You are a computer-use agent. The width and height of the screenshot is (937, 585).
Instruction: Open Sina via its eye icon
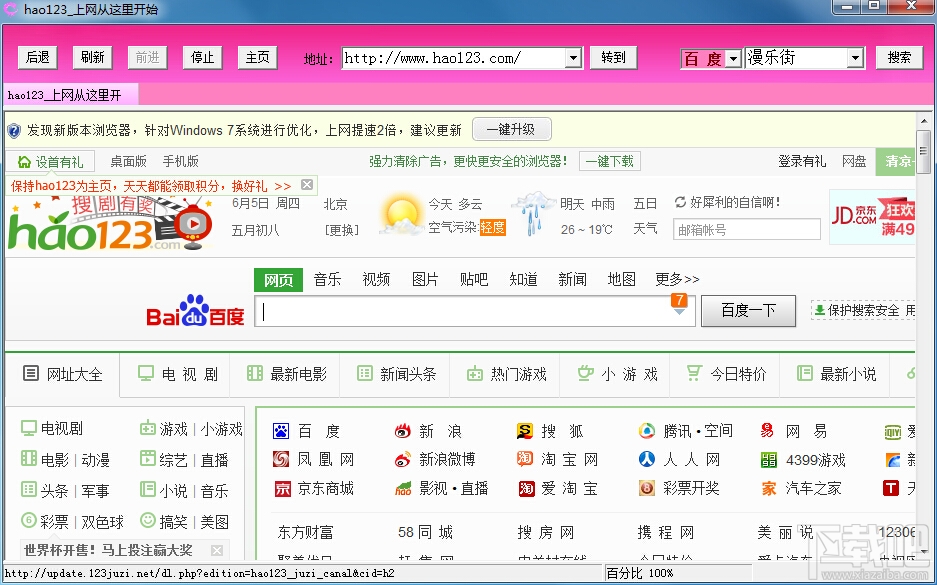point(403,430)
